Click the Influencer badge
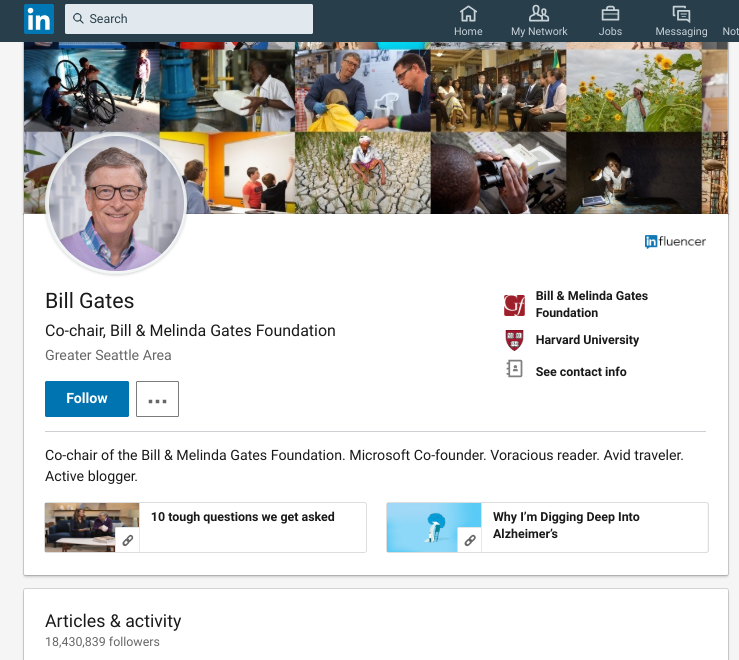The height and width of the screenshot is (660, 739). (675, 242)
